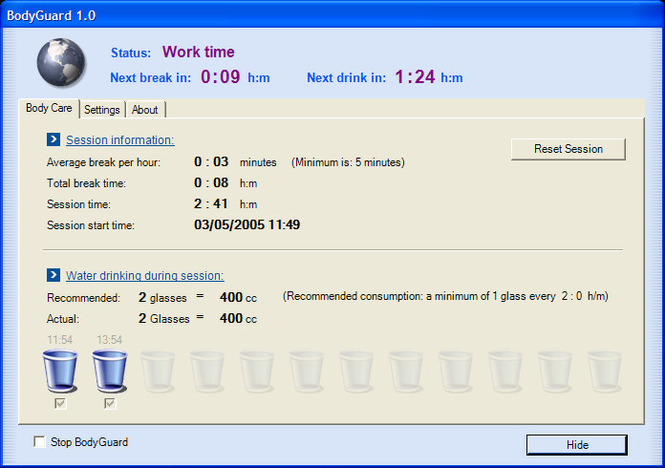Click the Next break in: label
Viewport: 665px width, 468px height.
(x=151, y=78)
